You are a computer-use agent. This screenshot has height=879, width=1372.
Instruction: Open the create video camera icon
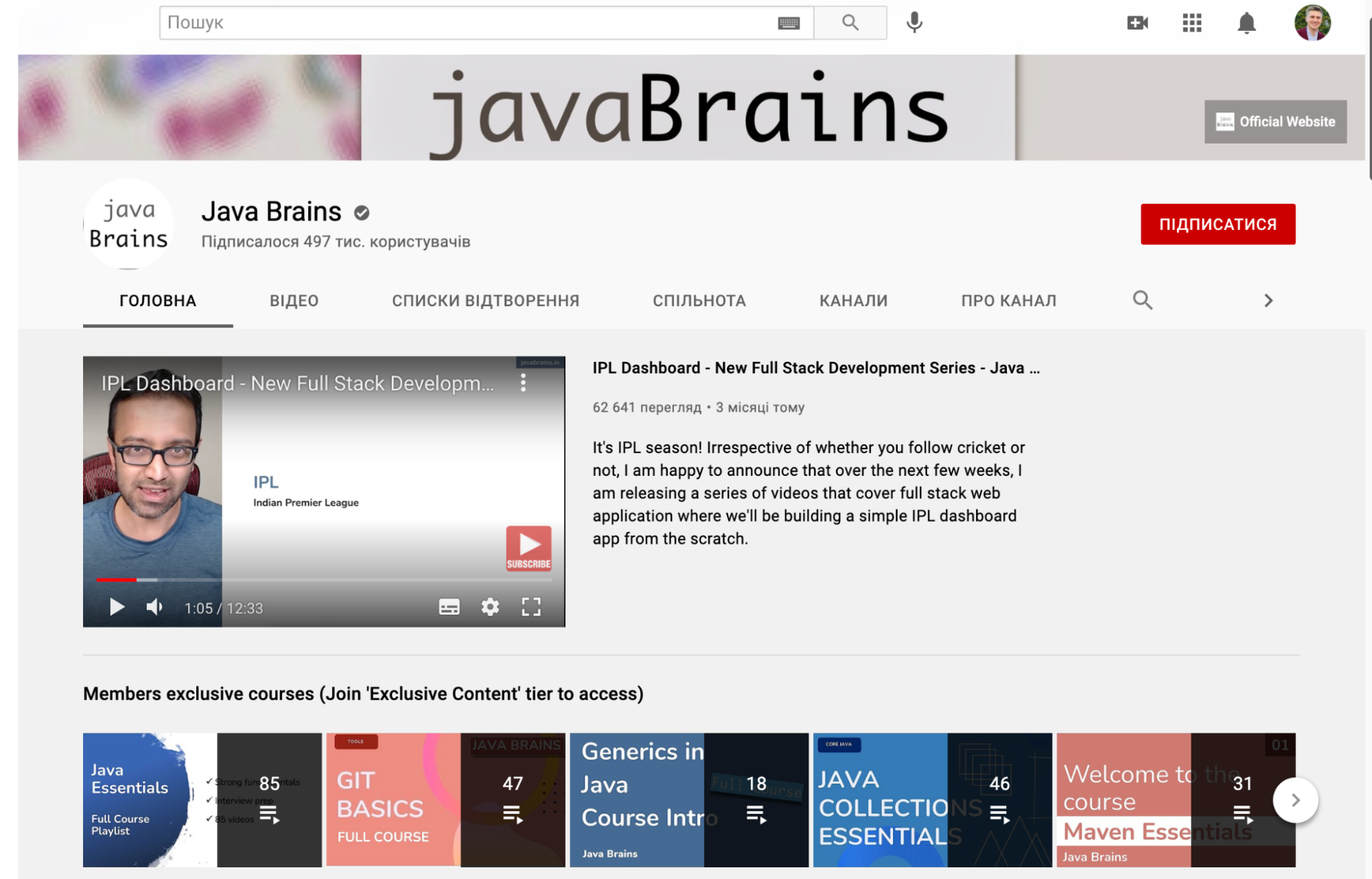tap(1137, 23)
